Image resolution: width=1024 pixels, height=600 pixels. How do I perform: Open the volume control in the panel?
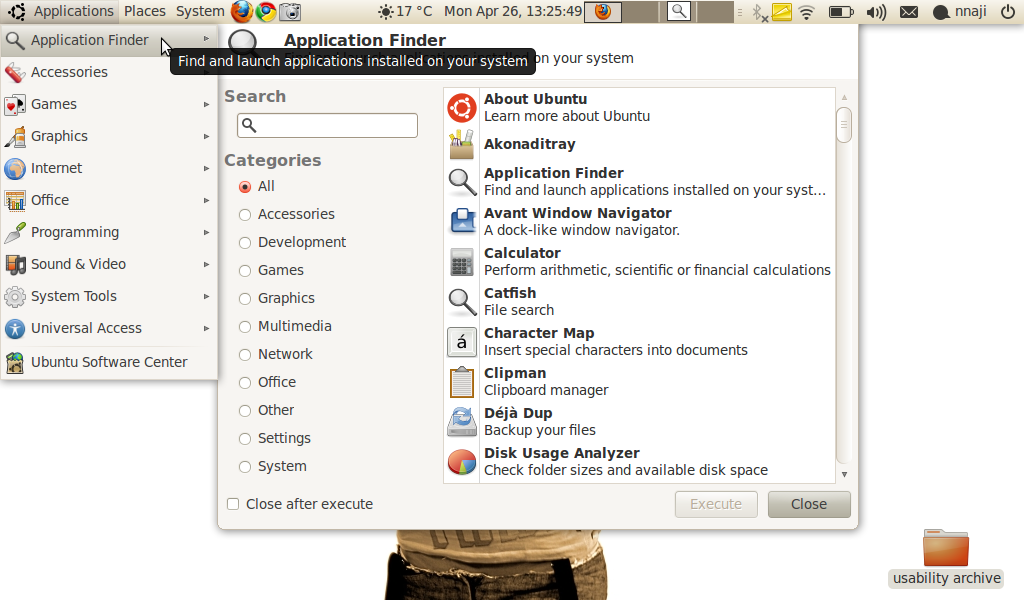click(x=876, y=12)
